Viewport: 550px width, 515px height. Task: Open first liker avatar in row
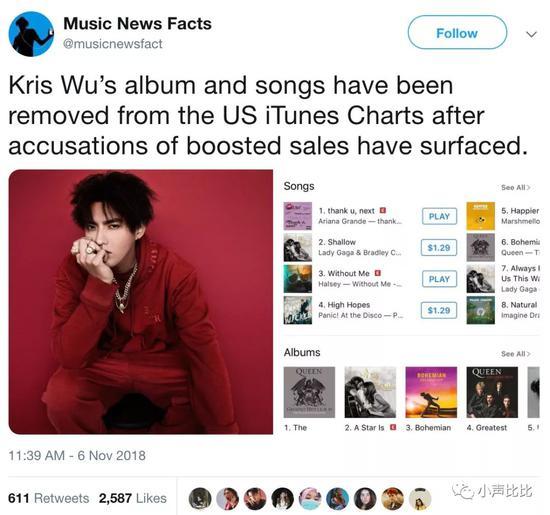click(200, 499)
